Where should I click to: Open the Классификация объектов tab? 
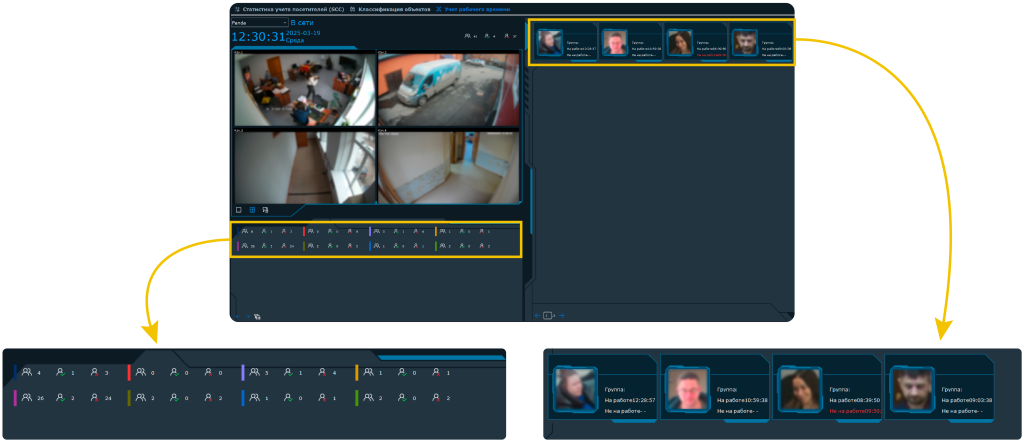pyautogui.click(x=390, y=8)
